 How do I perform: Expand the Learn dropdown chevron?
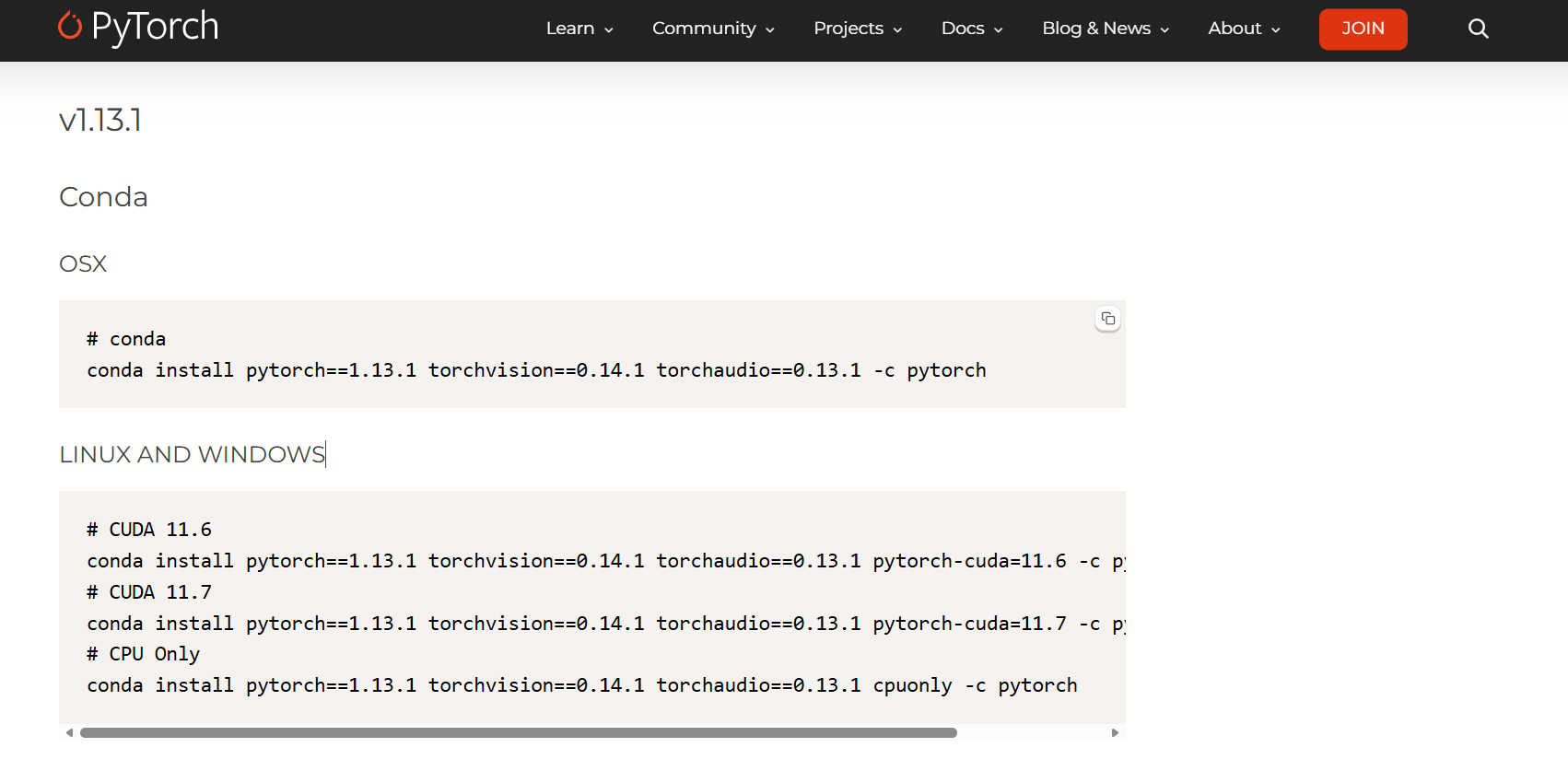tap(609, 30)
